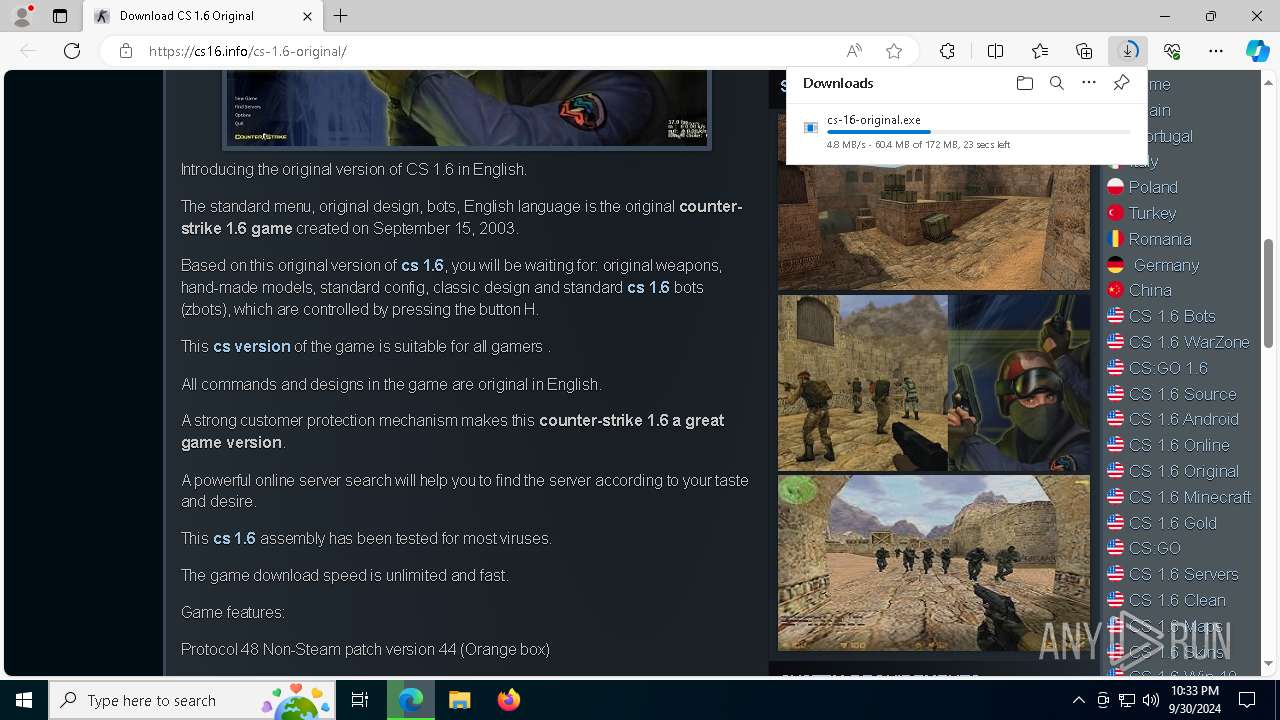Open the Poland link
The height and width of the screenshot is (720, 1280).
pos(1153,187)
